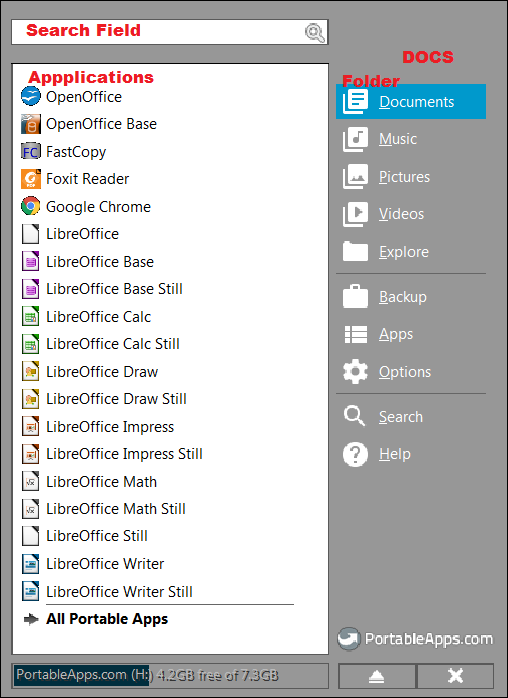Viewport: 508px width, 698px height.
Task: Launch the OpenOffice entry text
Action: (84, 97)
